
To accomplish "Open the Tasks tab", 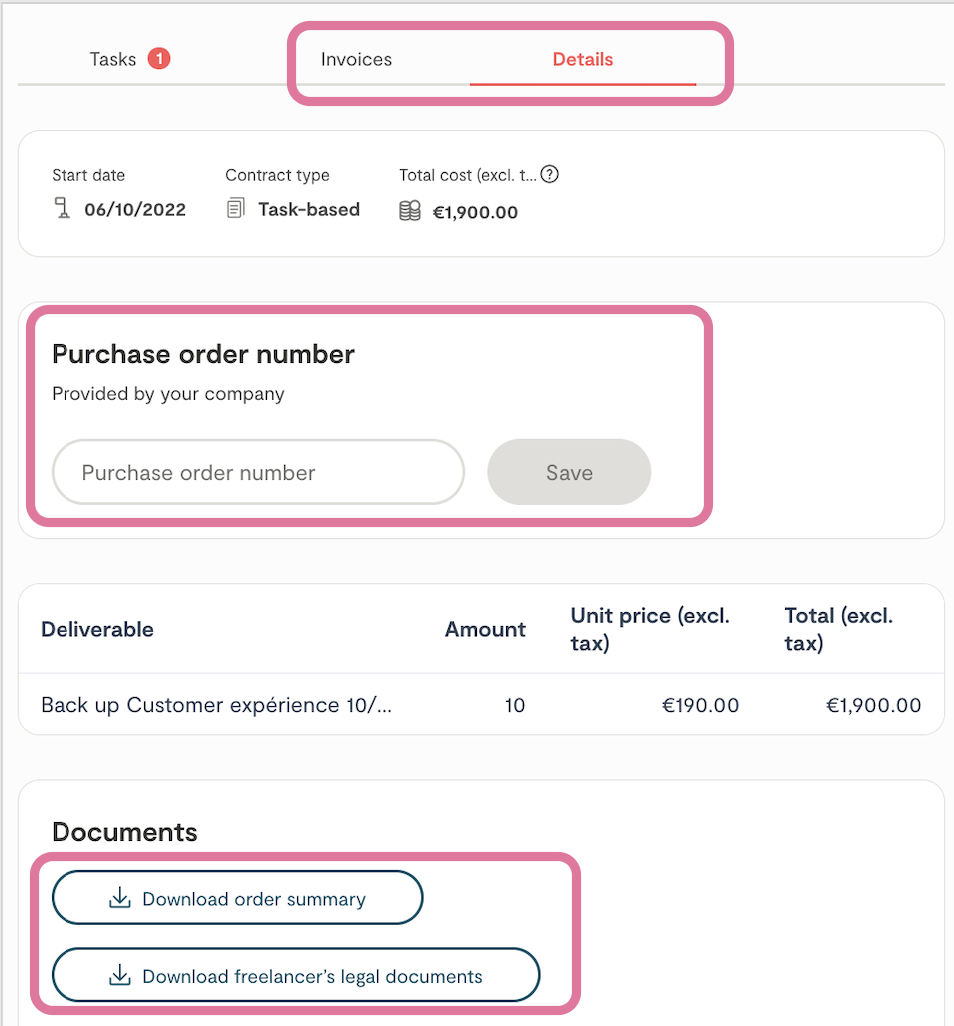I will [112, 59].
